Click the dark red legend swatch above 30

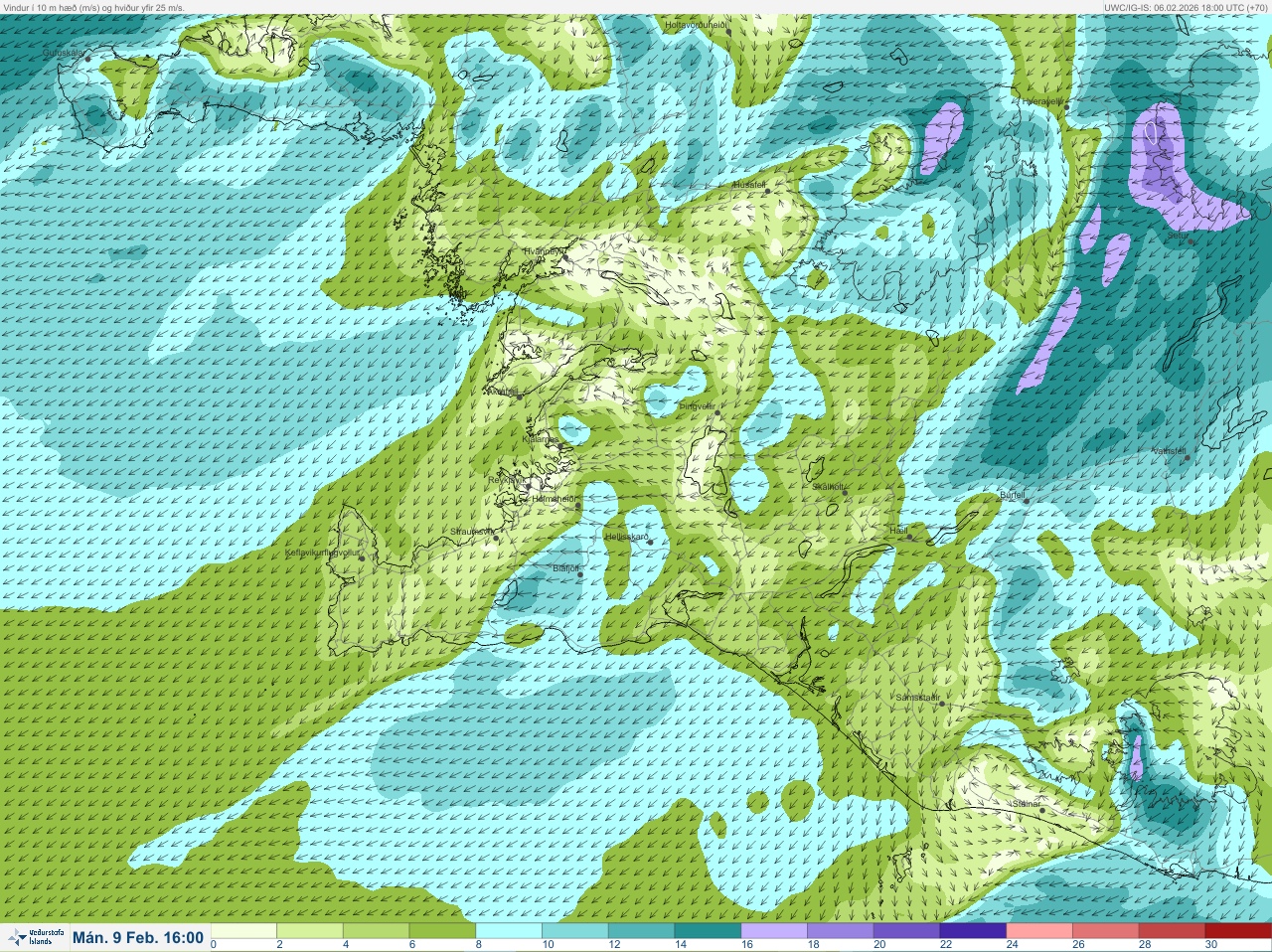(x=1238, y=931)
